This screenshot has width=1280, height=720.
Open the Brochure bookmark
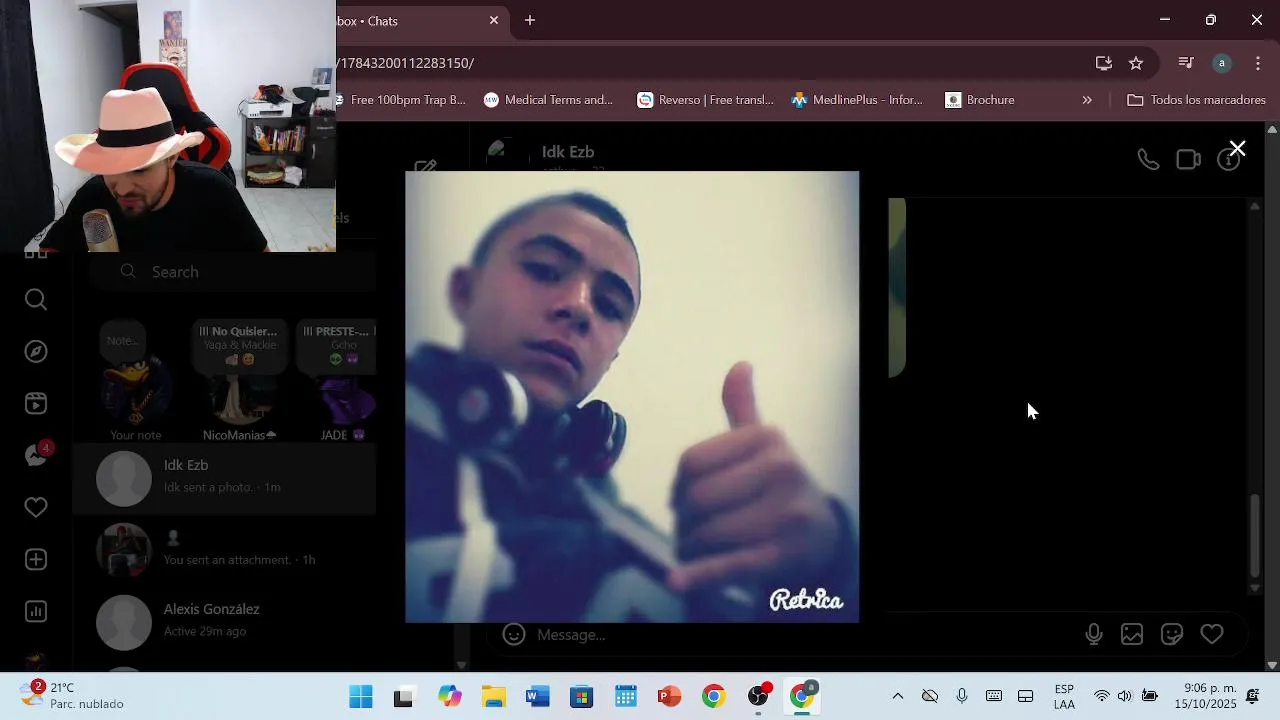pos(980,100)
